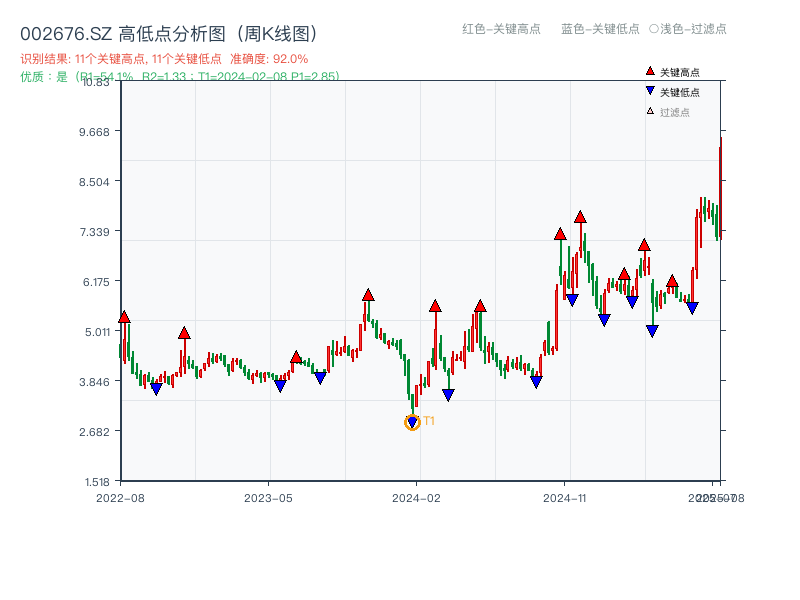Click the 2022-08 x-axis date label
800x600 pixels.
[120, 498]
